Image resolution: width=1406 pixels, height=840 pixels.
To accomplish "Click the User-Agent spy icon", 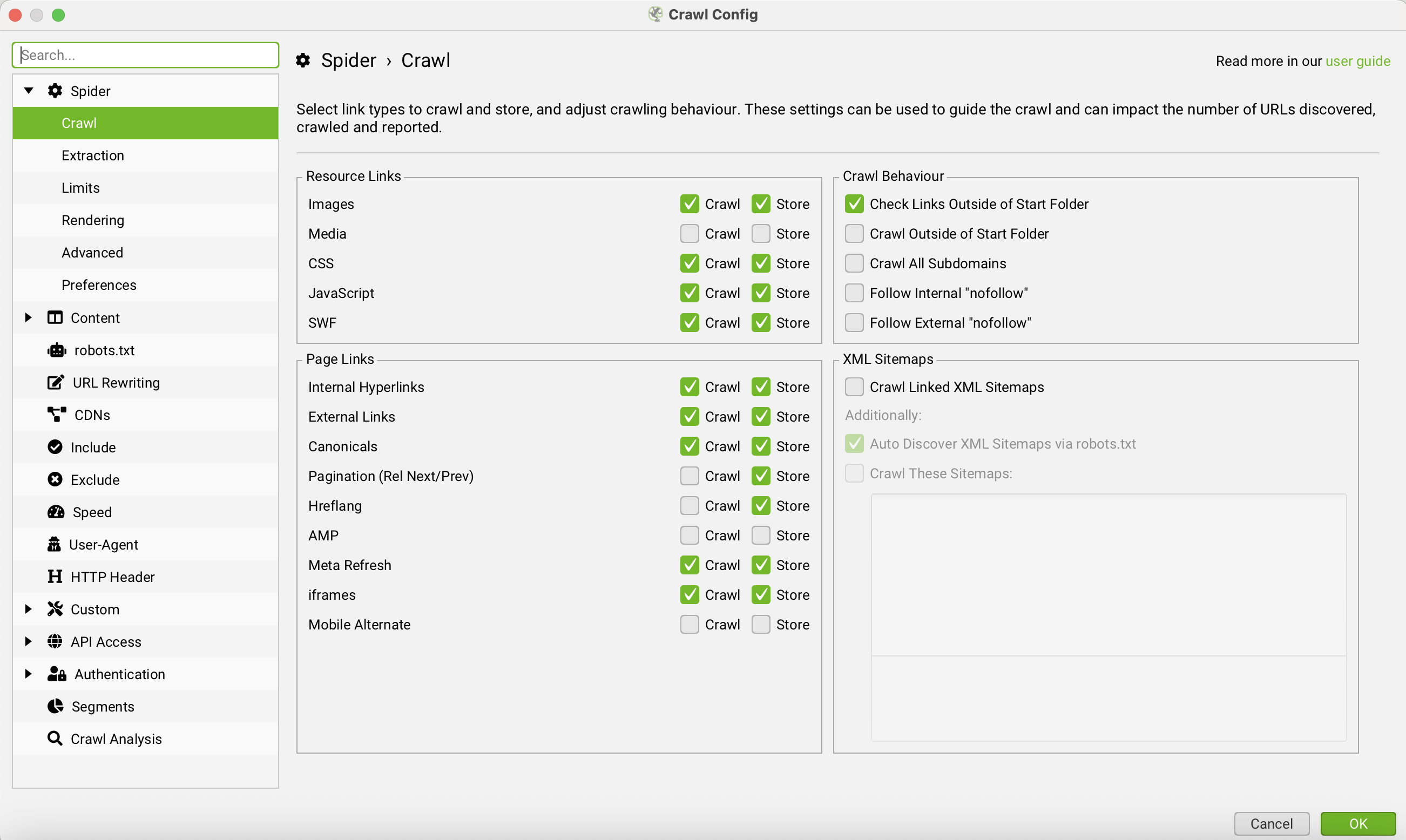I will 55,545.
